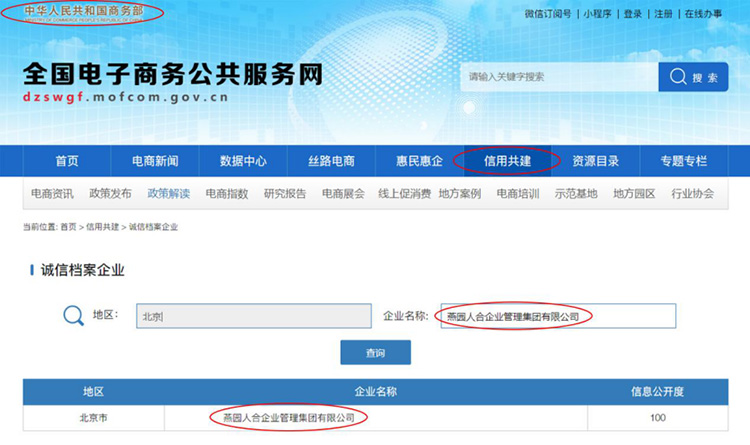Open the 政策解读 submenu item

click(x=168, y=194)
